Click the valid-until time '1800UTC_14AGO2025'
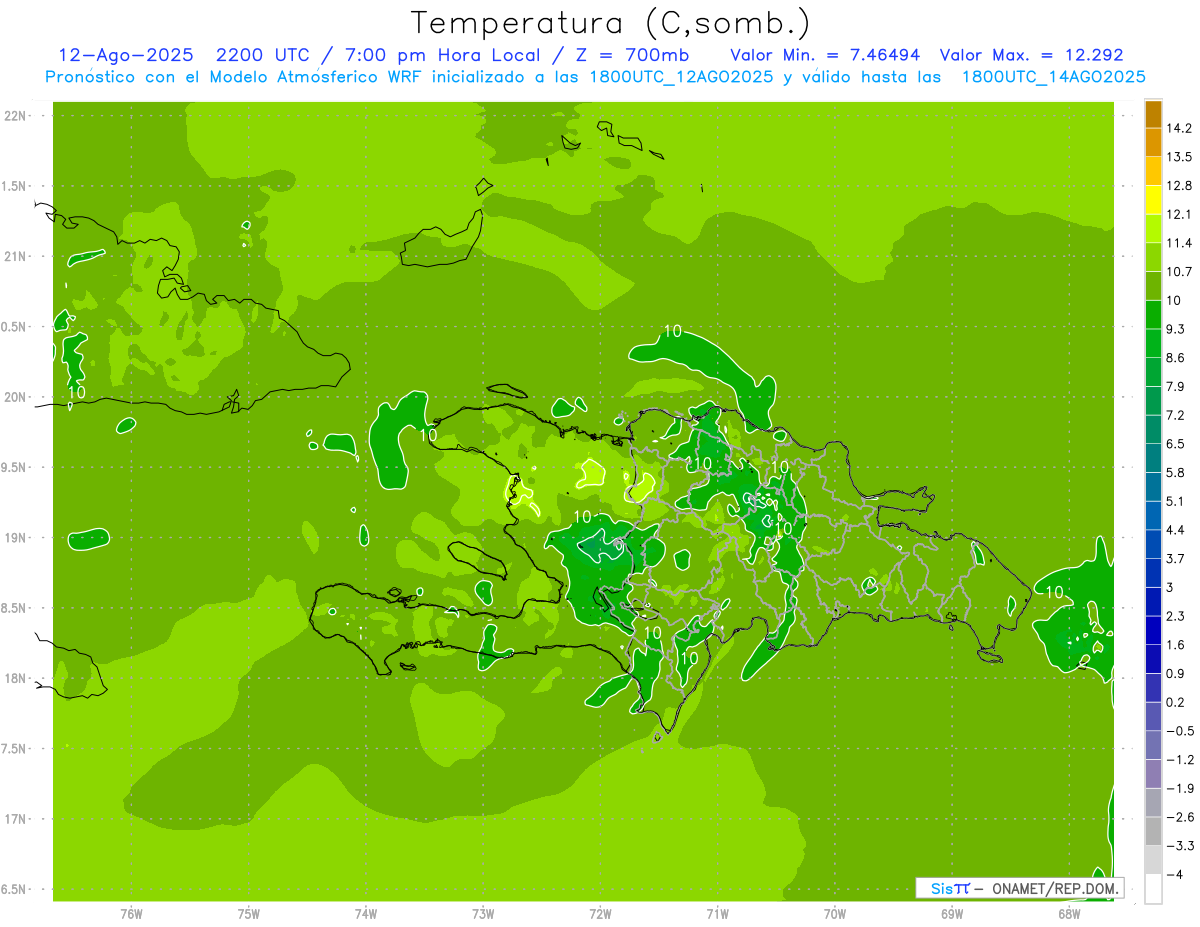This screenshot has height=927, width=1200. (1053, 77)
